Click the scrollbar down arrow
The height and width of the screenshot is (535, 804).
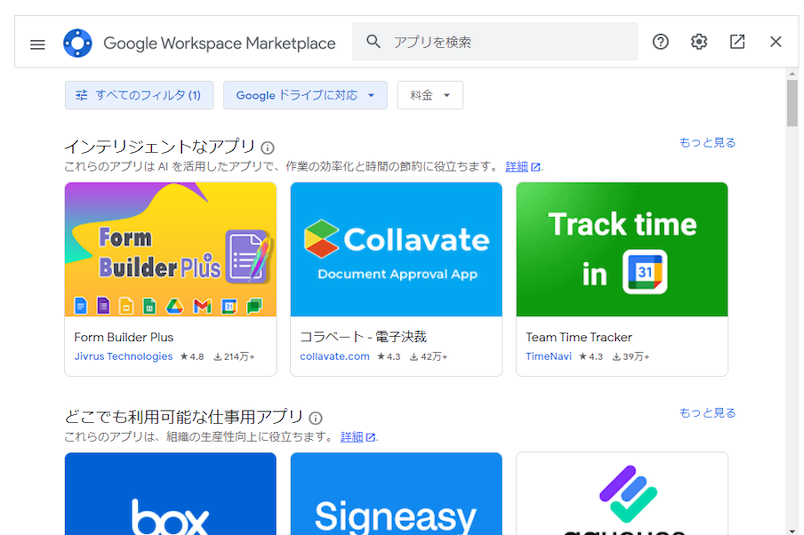792,530
